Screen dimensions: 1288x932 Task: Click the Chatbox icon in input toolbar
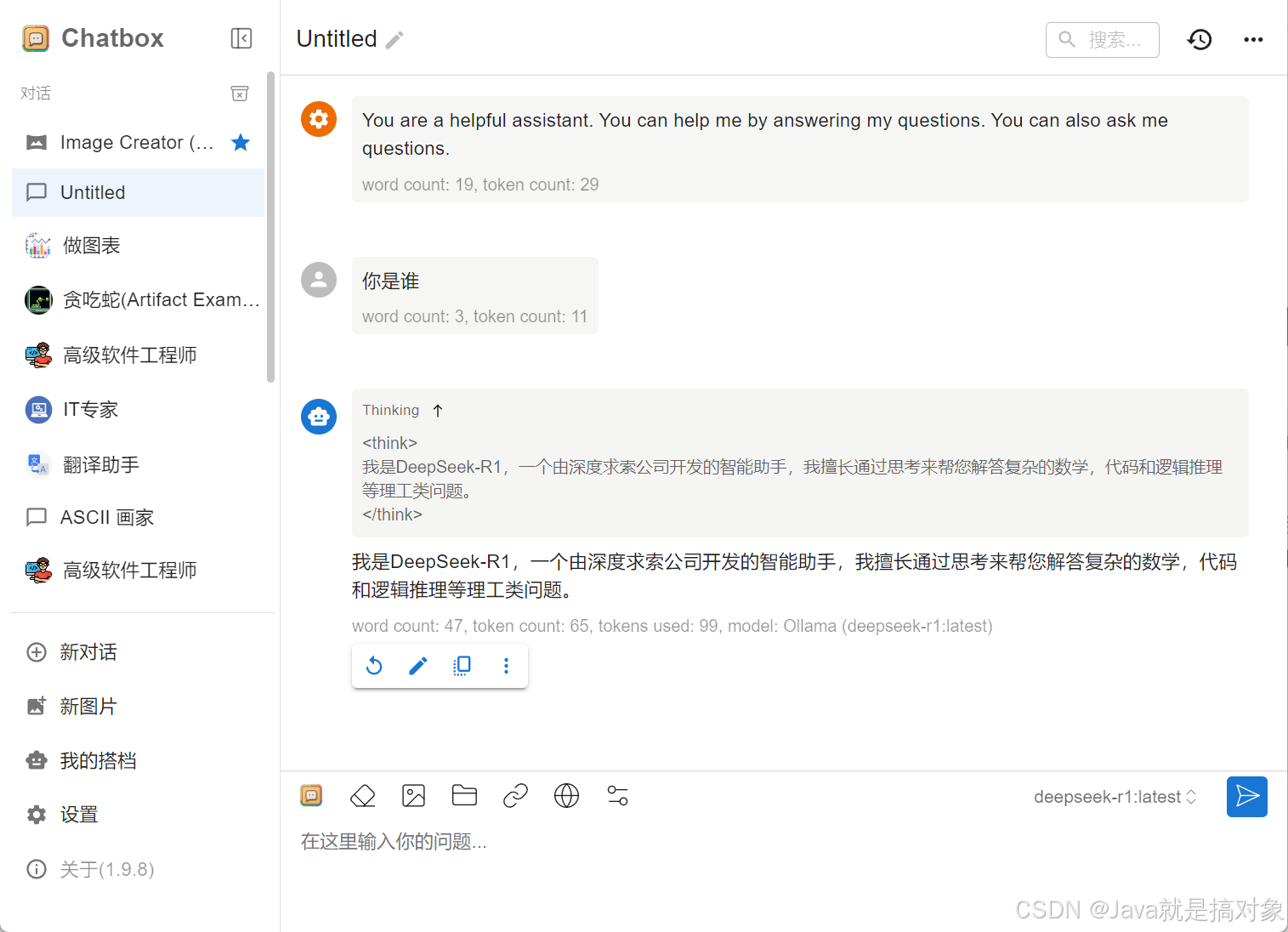(x=312, y=796)
